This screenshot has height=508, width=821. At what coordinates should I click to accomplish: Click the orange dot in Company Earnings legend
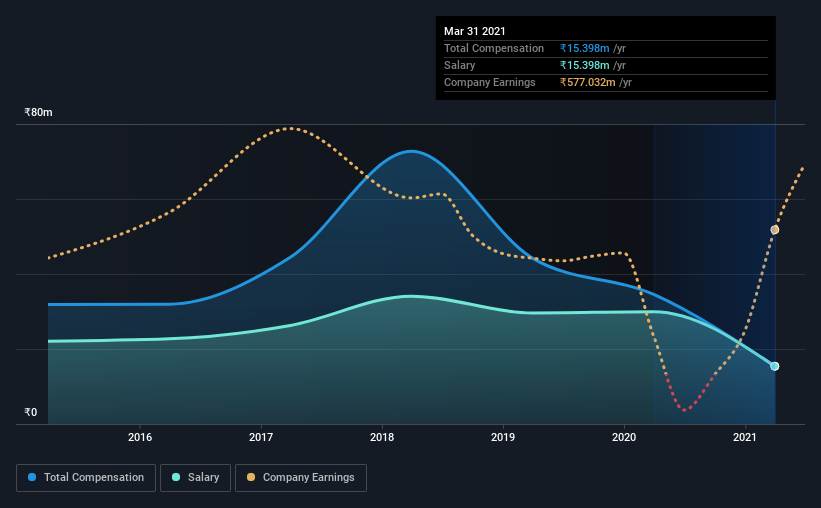point(251,477)
